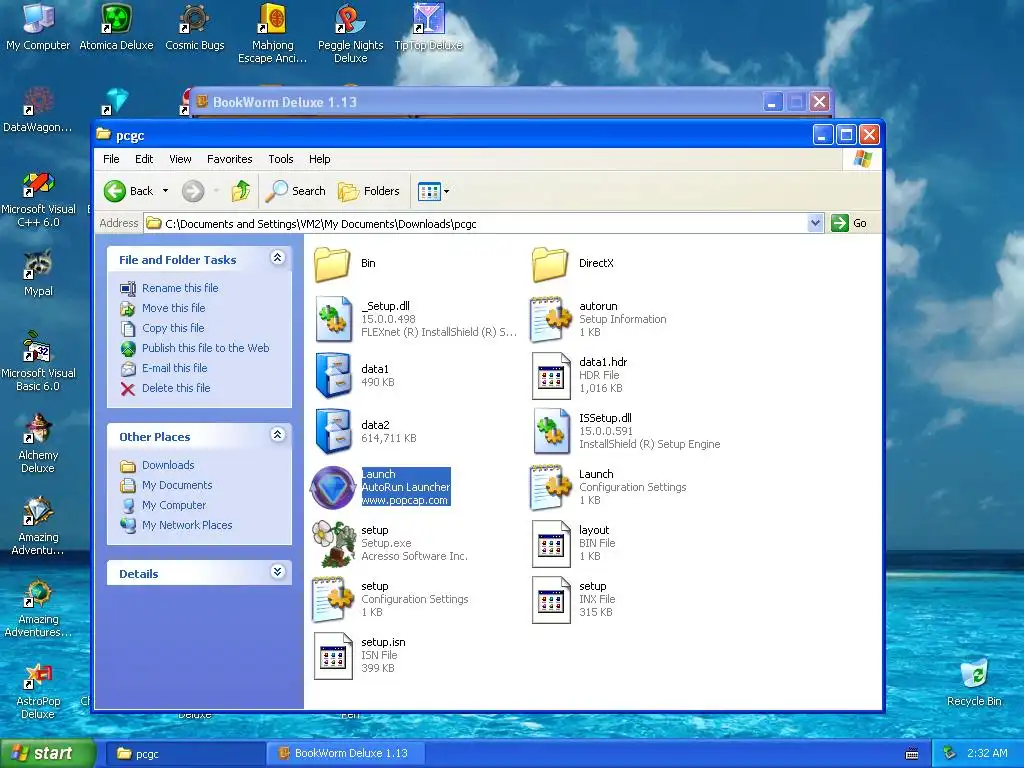The width and height of the screenshot is (1024, 768).
Task: Select the data2 cabinet file icon
Action: pos(333,431)
